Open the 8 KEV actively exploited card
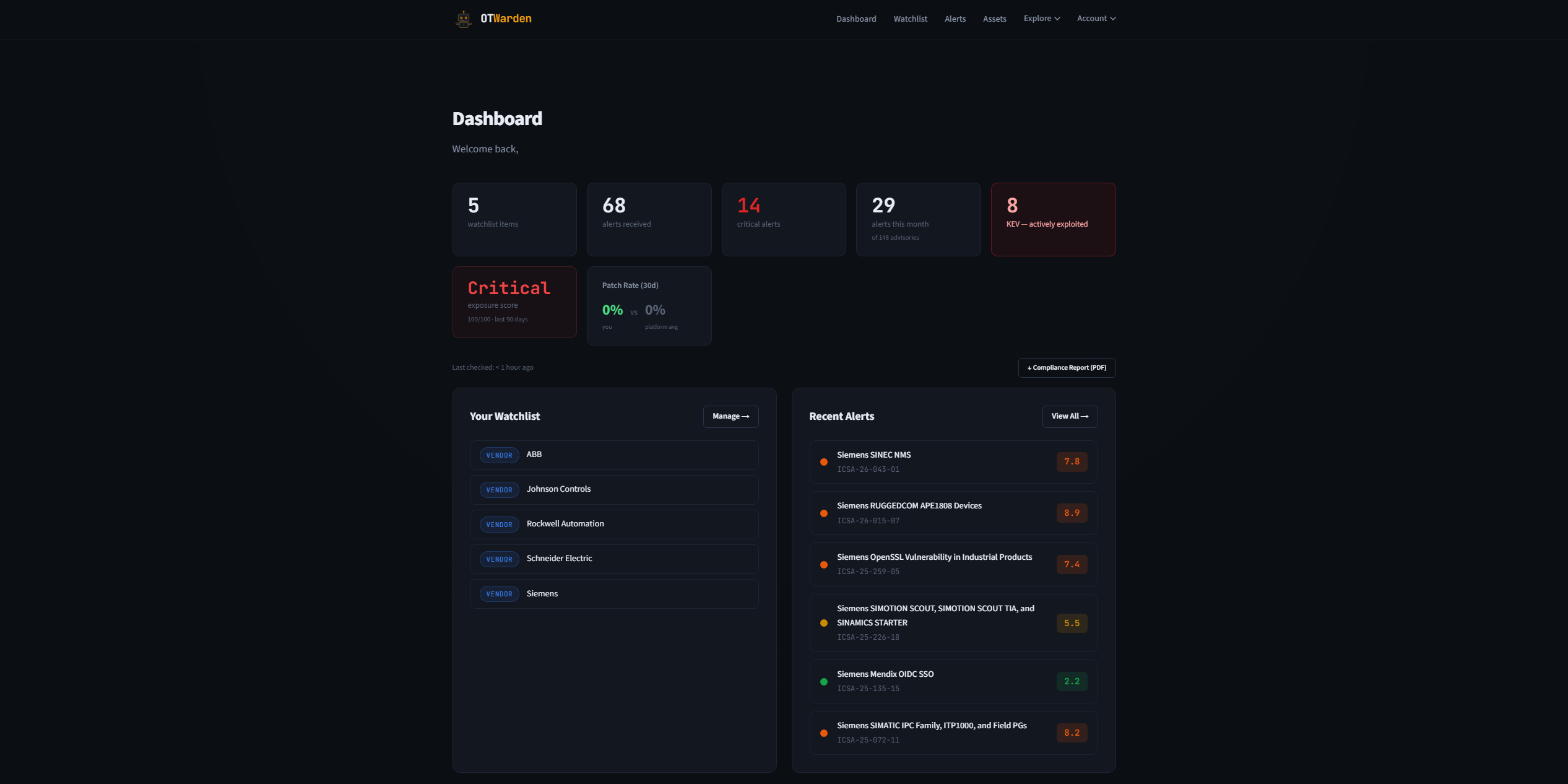 coord(1053,219)
